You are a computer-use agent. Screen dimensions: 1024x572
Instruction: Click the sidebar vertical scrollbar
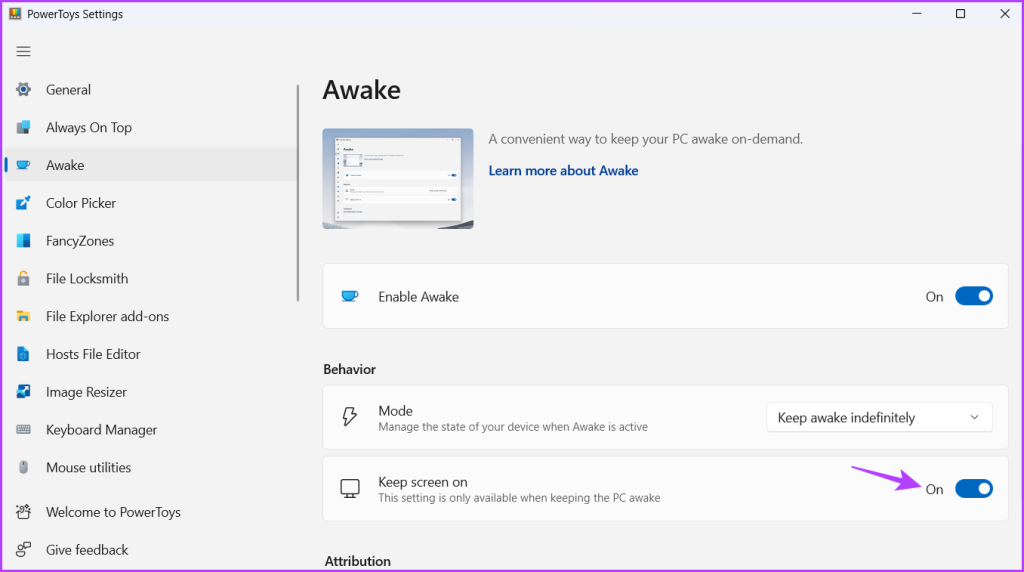[298, 193]
